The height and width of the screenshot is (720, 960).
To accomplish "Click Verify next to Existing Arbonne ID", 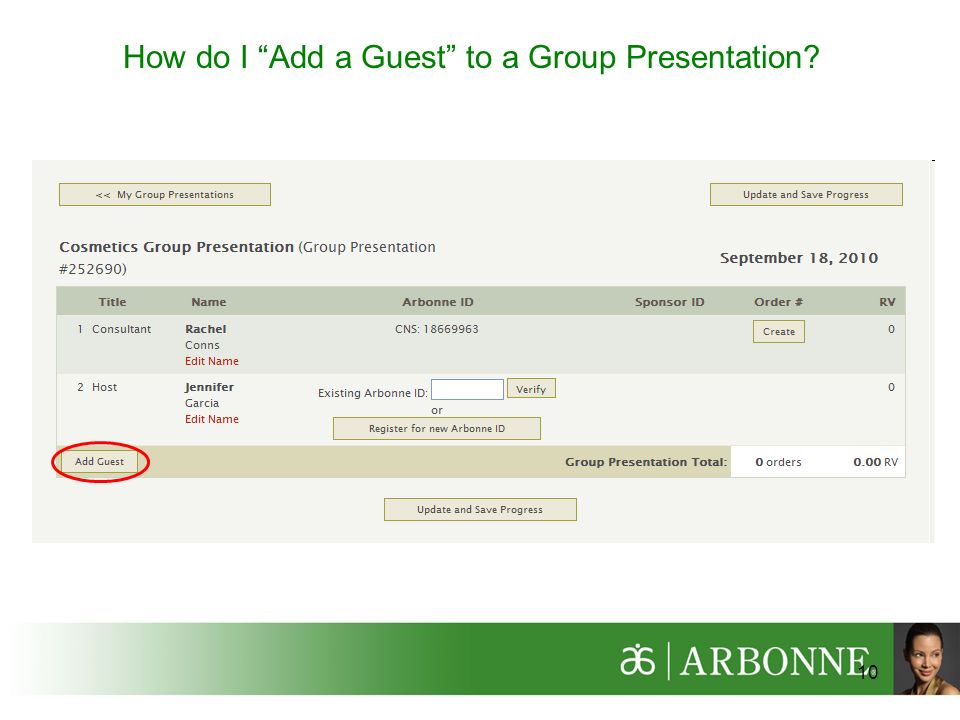I will [531, 389].
